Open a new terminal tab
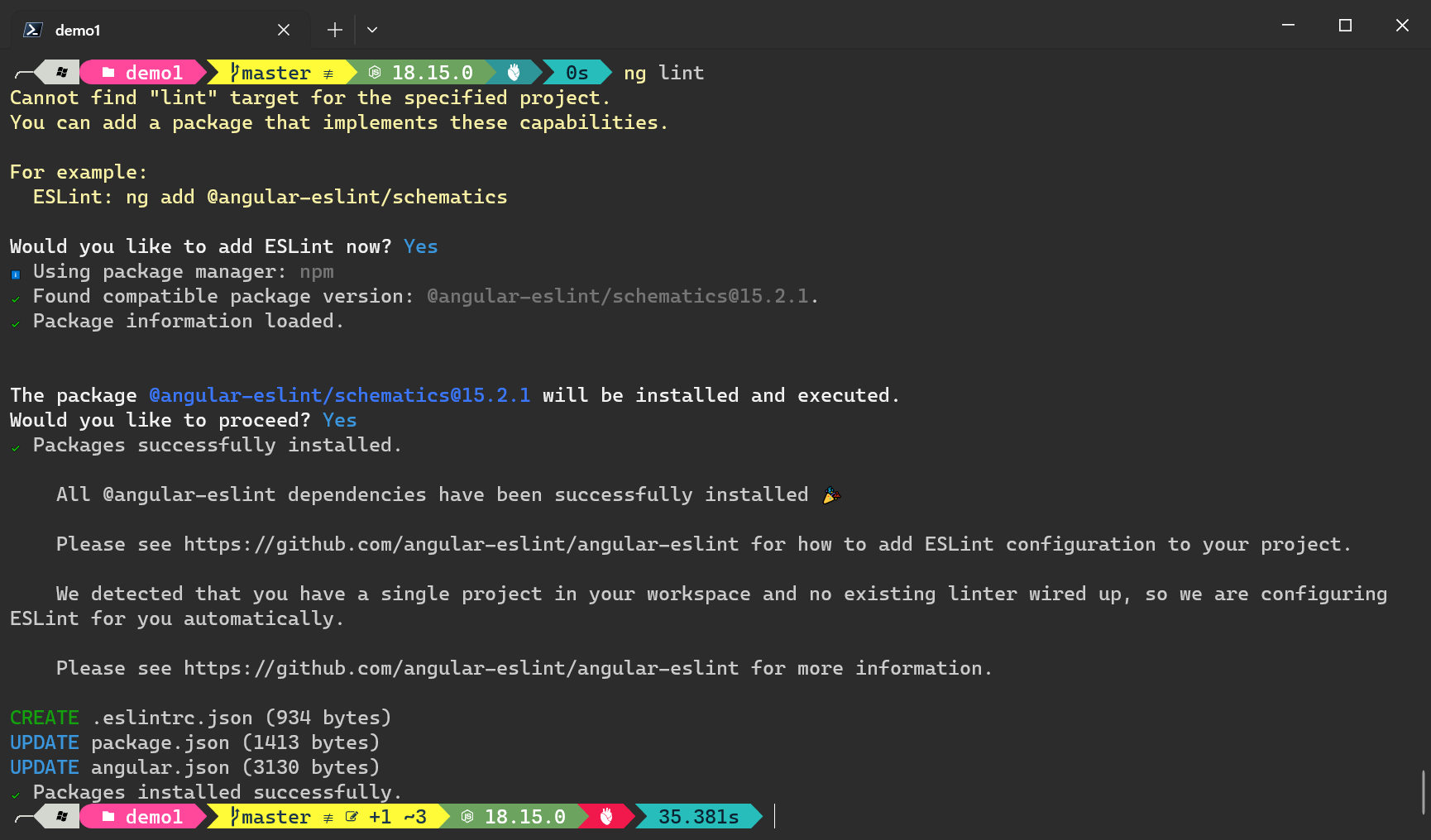1431x840 pixels. (x=334, y=30)
